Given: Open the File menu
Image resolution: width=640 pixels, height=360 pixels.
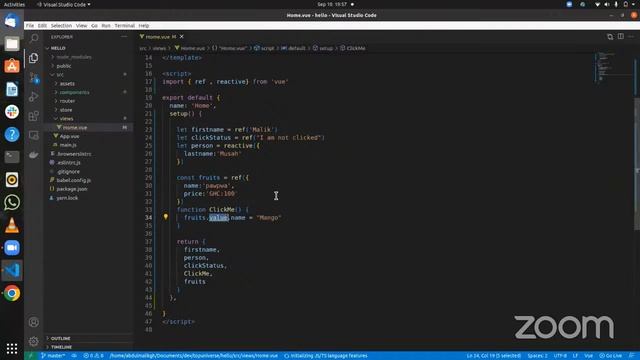Looking at the screenshot, I should pyautogui.click(x=30, y=25).
